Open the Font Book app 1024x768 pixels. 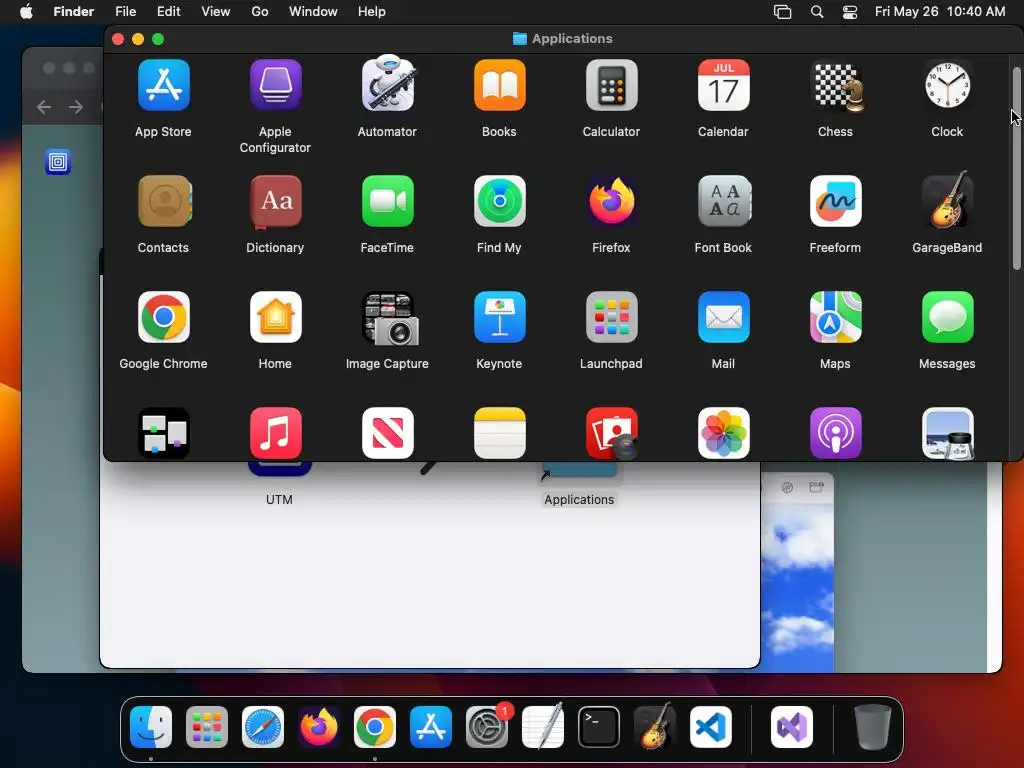724,201
